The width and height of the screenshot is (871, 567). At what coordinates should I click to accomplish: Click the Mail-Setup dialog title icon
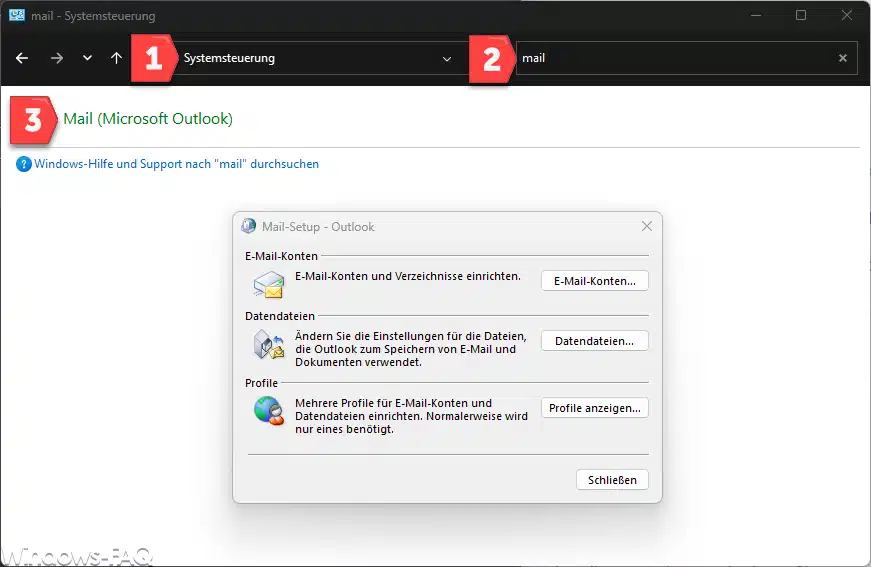(248, 226)
